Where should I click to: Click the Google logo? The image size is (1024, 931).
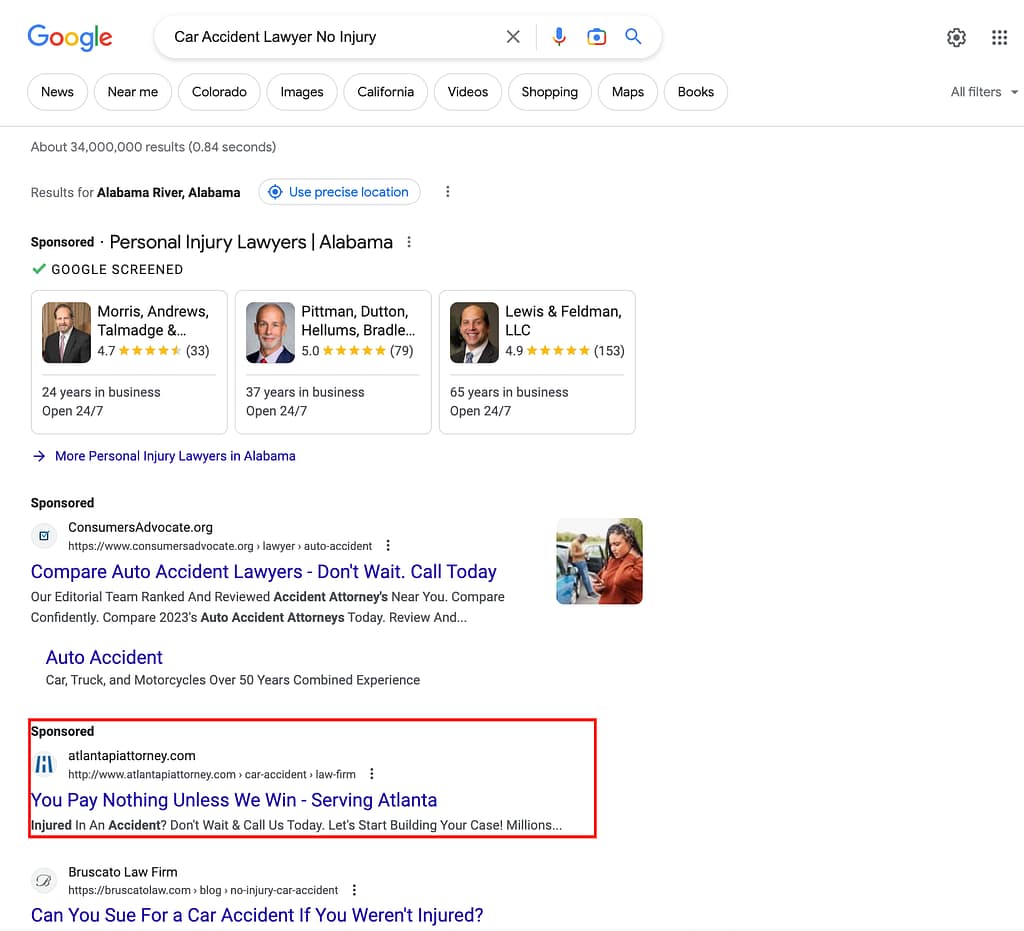pos(70,37)
